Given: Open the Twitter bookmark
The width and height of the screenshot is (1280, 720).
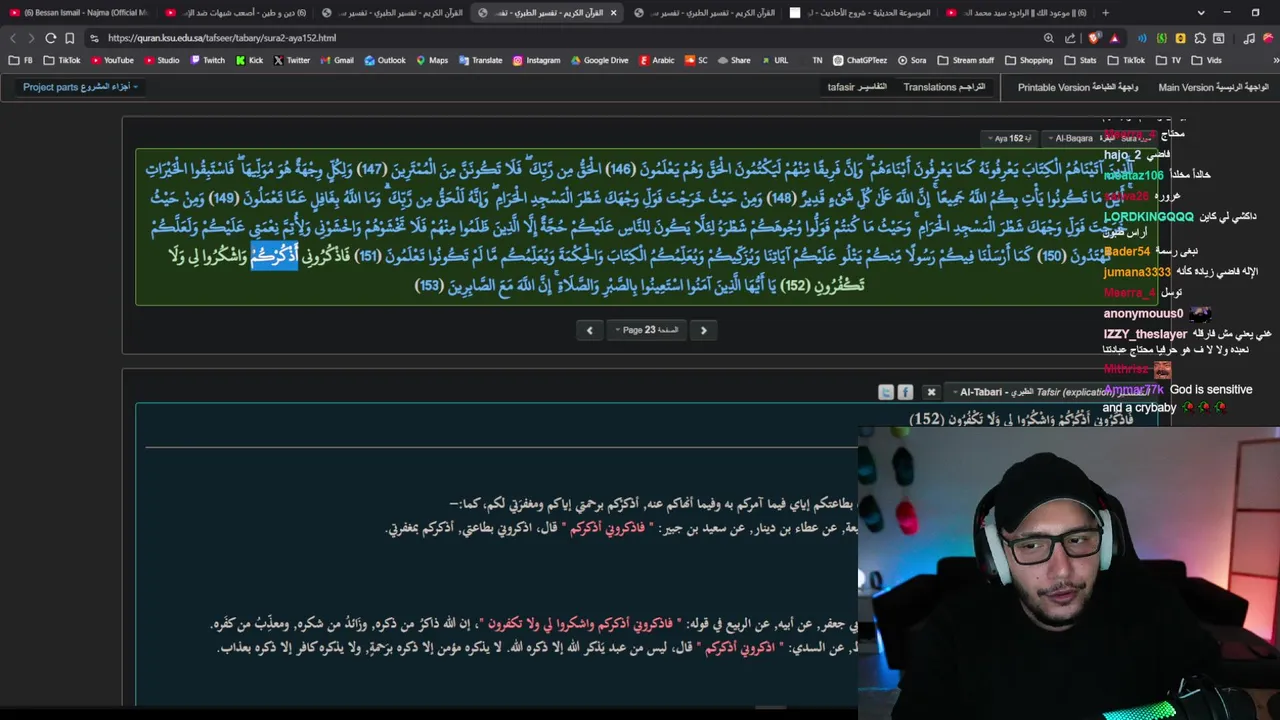Looking at the screenshot, I should (291, 60).
